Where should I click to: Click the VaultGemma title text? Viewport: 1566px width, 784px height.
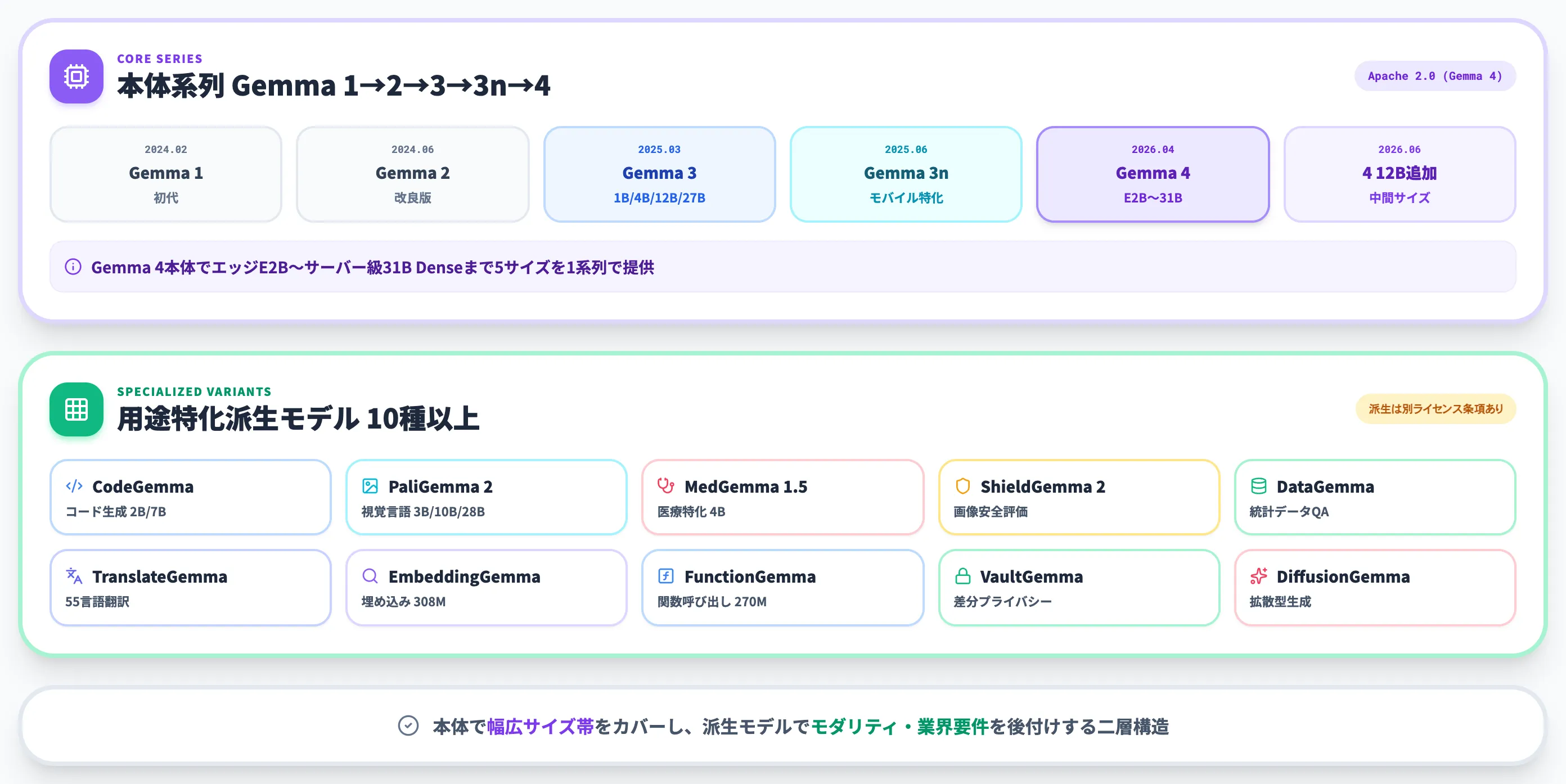click(1032, 577)
